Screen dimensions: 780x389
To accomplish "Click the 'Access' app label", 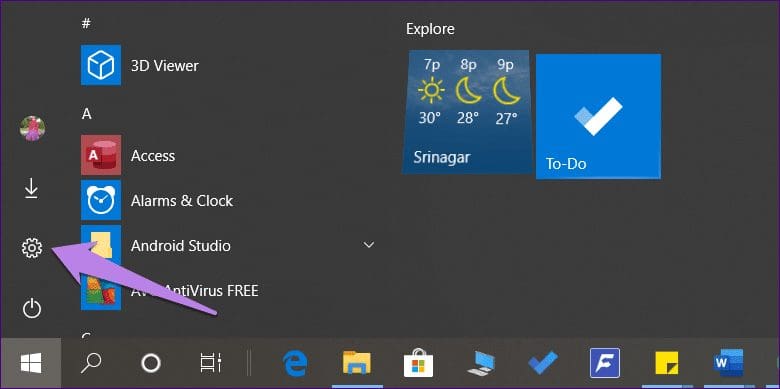I will click(x=153, y=156).
